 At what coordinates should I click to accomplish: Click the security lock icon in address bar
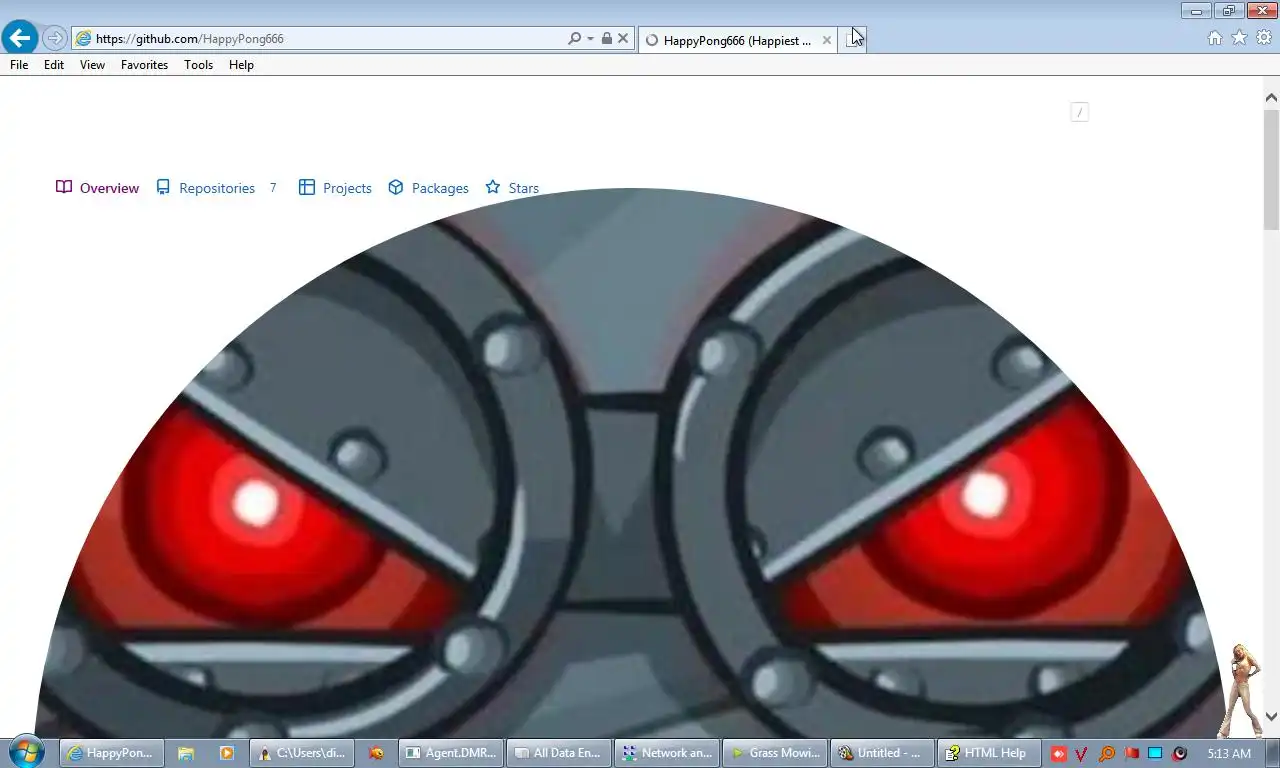[x=606, y=38]
